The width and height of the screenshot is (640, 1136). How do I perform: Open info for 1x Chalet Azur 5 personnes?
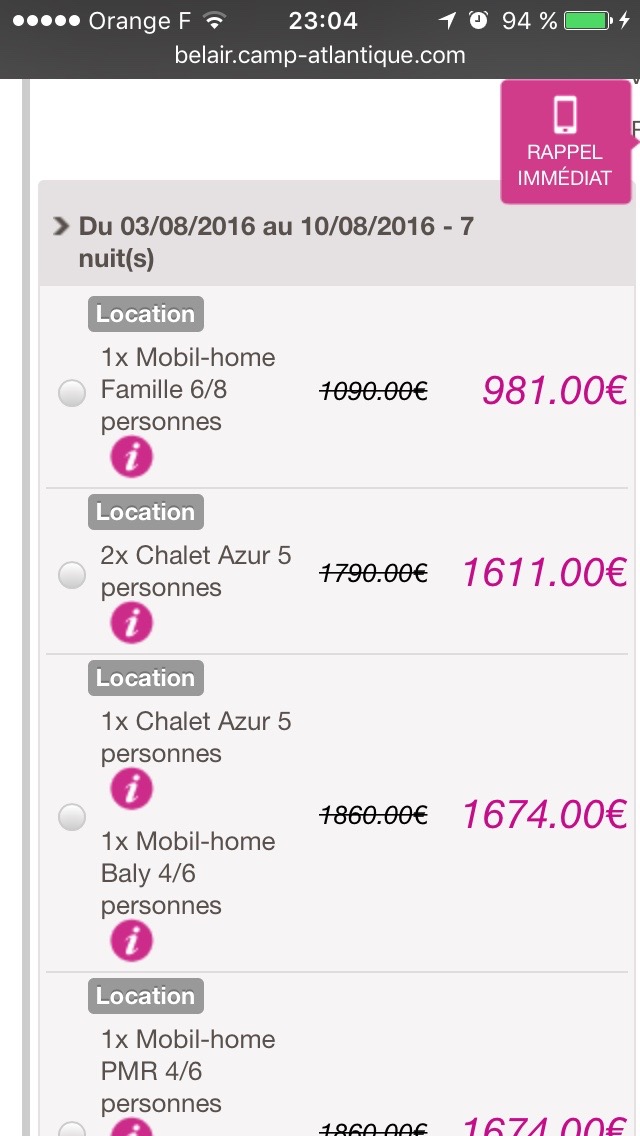tap(131, 790)
